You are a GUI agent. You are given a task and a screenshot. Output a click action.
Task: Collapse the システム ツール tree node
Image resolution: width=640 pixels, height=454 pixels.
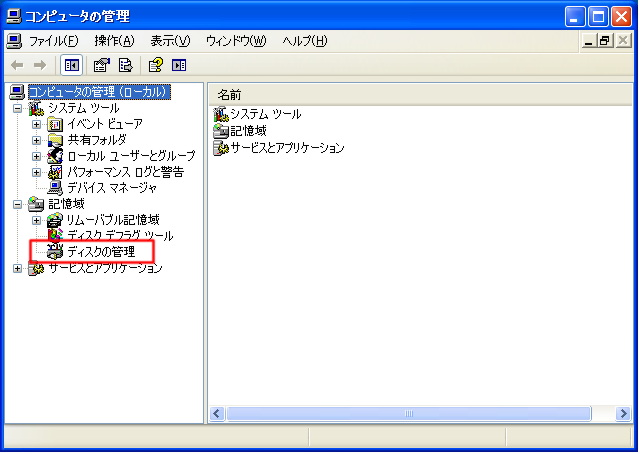(17, 109)
